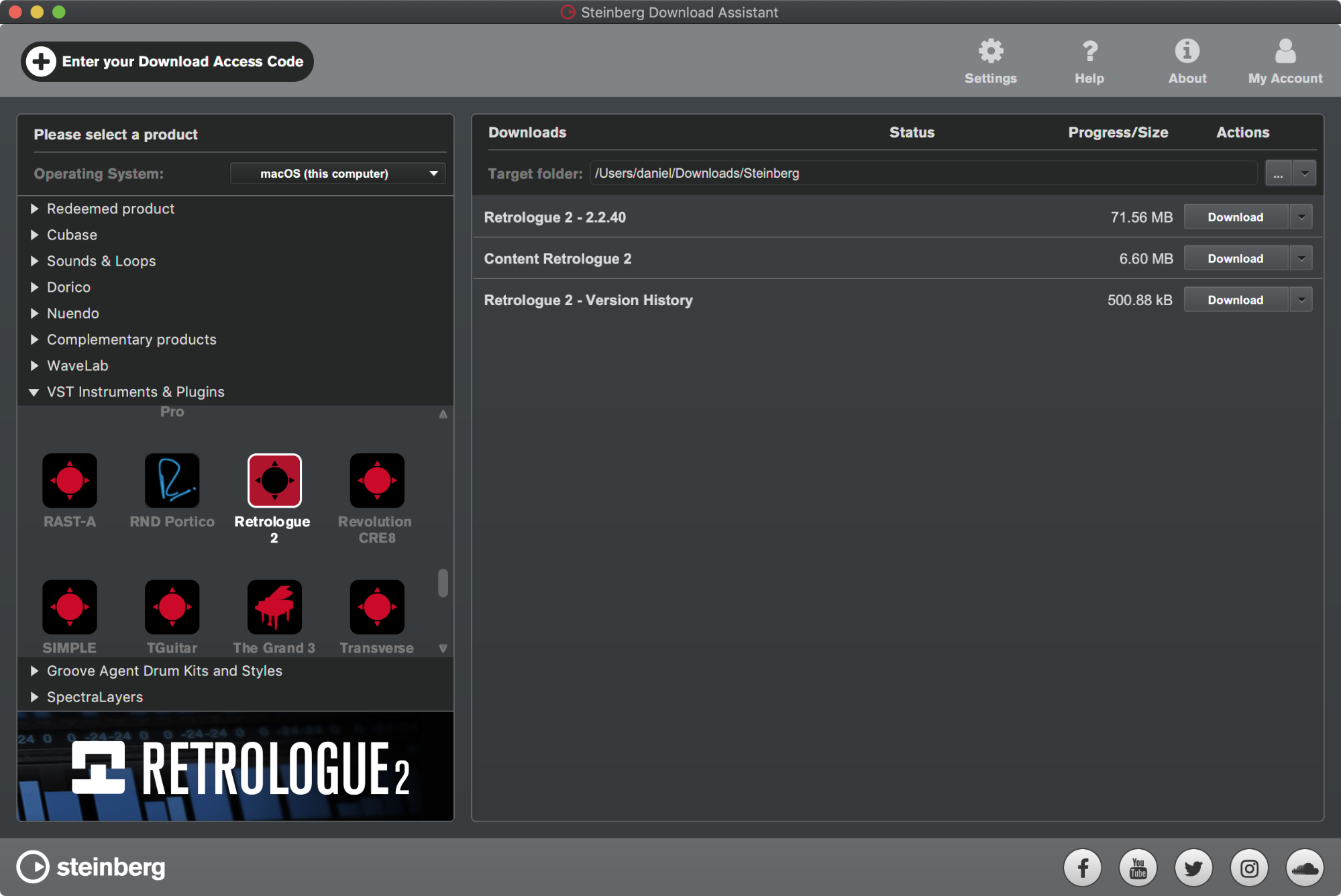Download Retrologue 2 - Version History
The width and height of the screenshot is (1341, 896).
[1236, 300]
